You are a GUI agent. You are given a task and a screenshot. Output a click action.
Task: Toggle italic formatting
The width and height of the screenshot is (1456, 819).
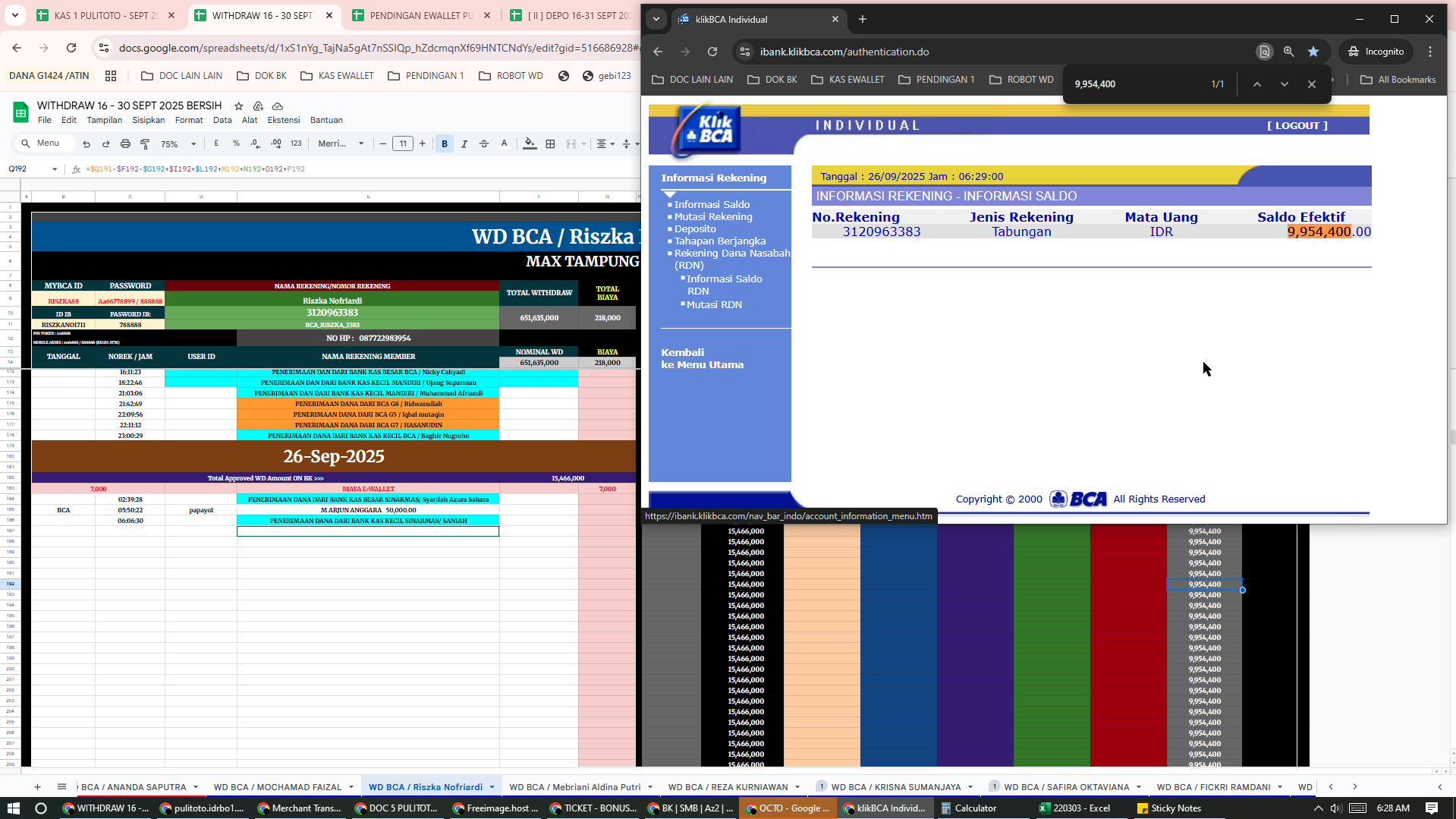click(464, 143)
